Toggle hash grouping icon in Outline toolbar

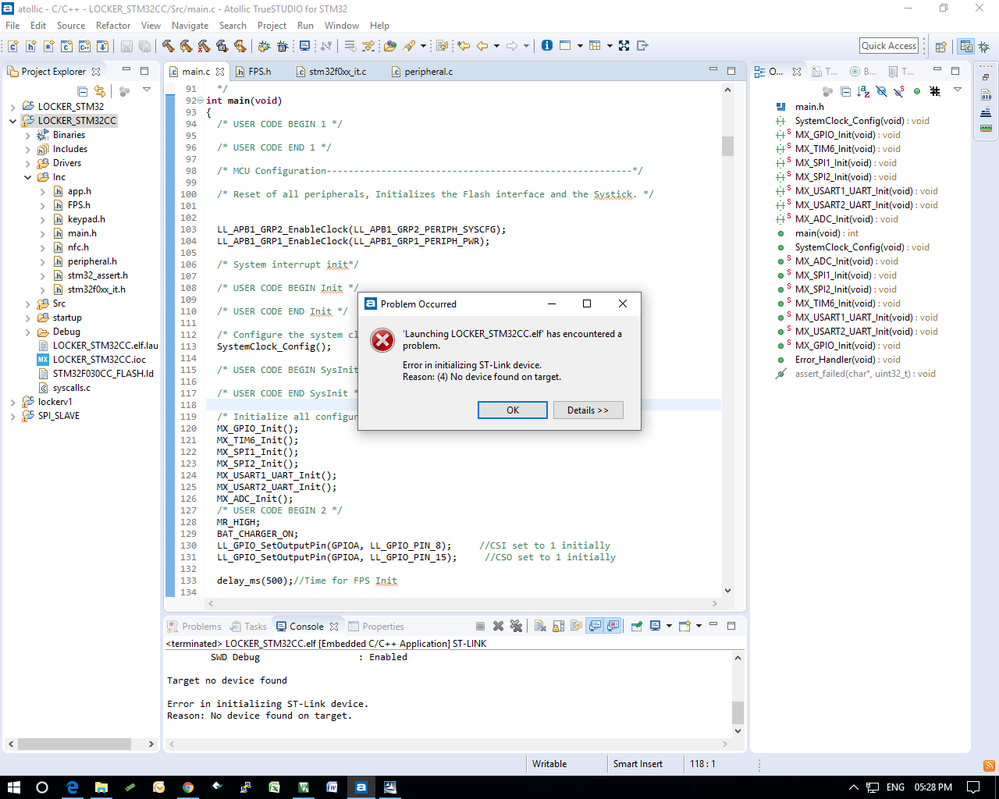click(935, 91)
